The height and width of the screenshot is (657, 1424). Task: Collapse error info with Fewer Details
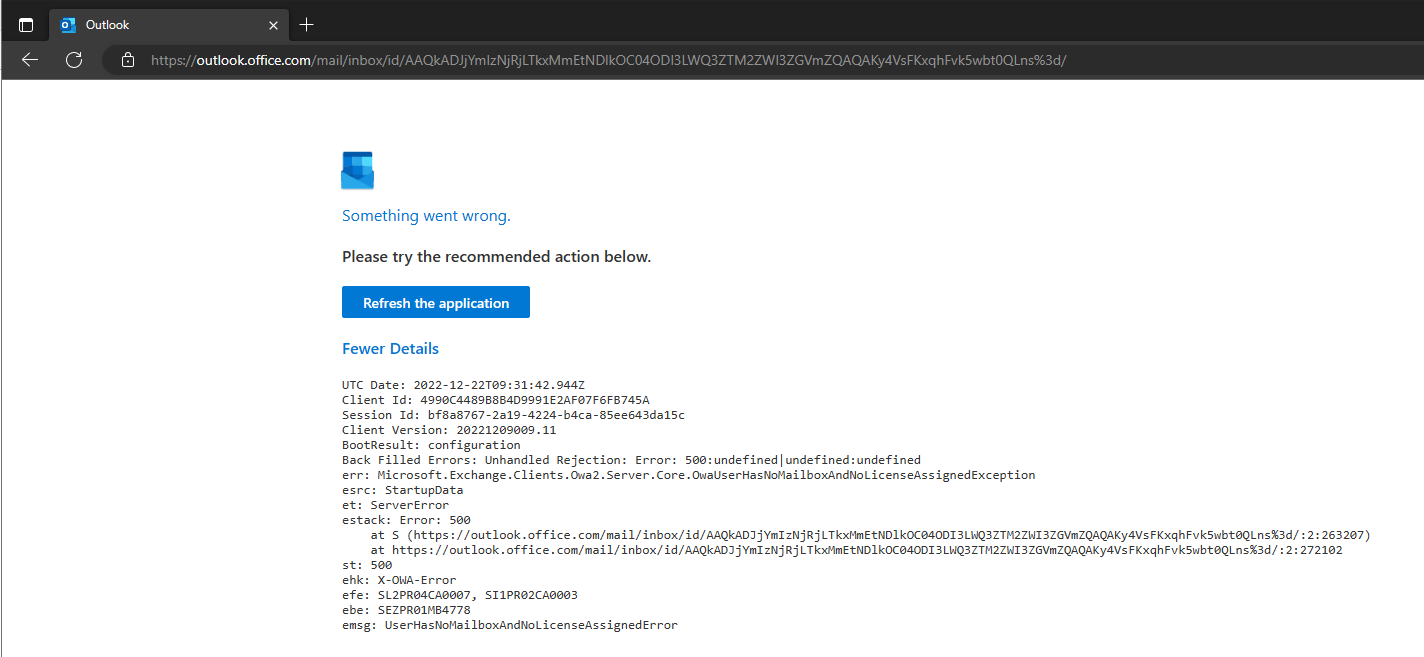[390, 349]
